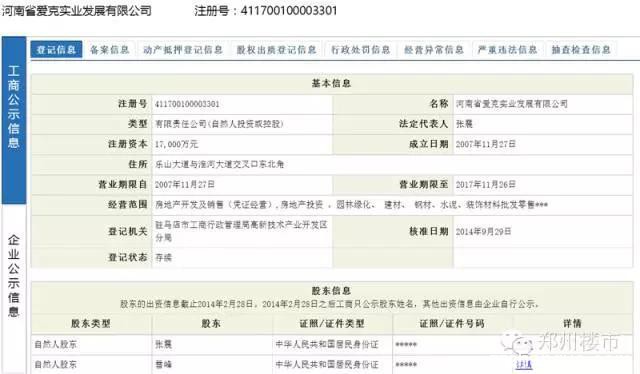The height and width of the screenshot is (374, 640).
Task: Click the 法定代表人 value 张晨
Action: click(464, 124)
